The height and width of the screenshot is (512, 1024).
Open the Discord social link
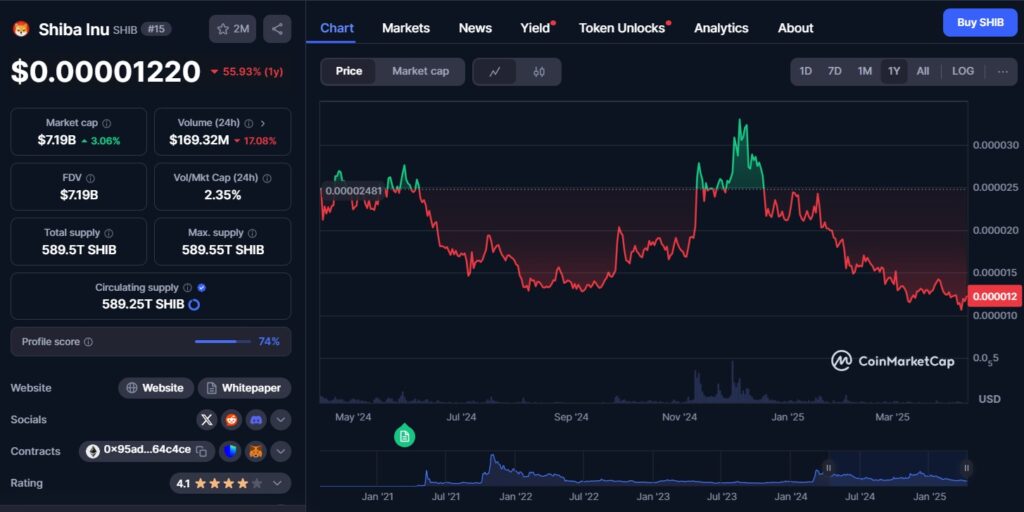click(x=256, y=420)
